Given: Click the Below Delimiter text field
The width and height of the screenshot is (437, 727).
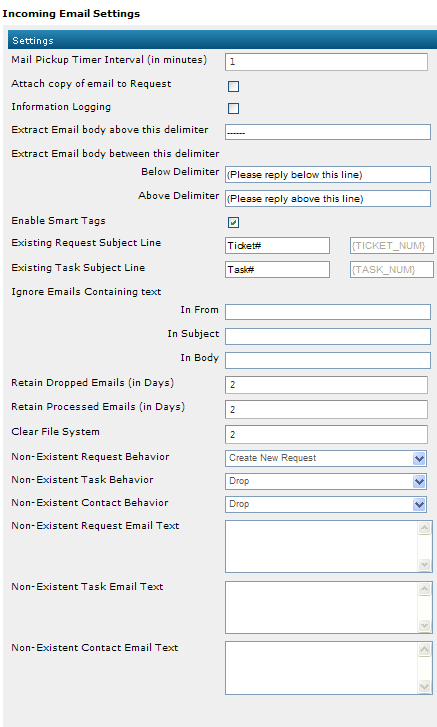Looking at the screenshot, I should coord(328,175).
